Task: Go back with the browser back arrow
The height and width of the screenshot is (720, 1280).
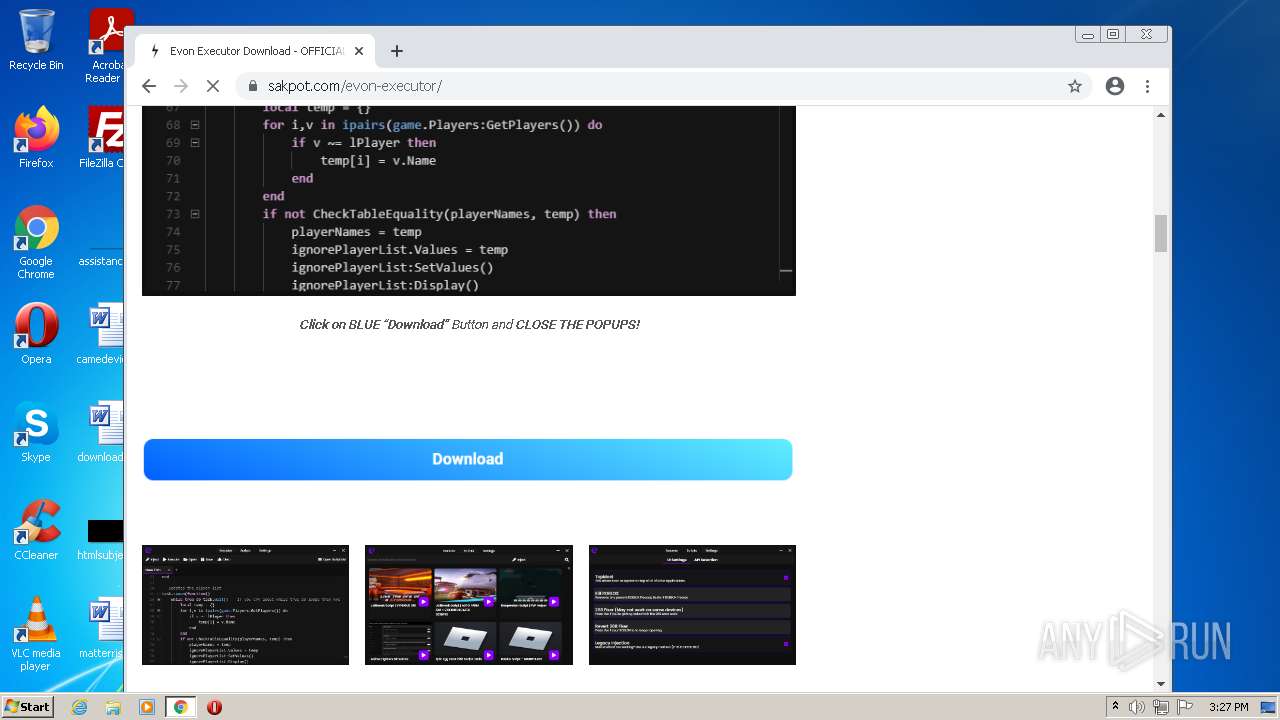Action: (149, 86)
